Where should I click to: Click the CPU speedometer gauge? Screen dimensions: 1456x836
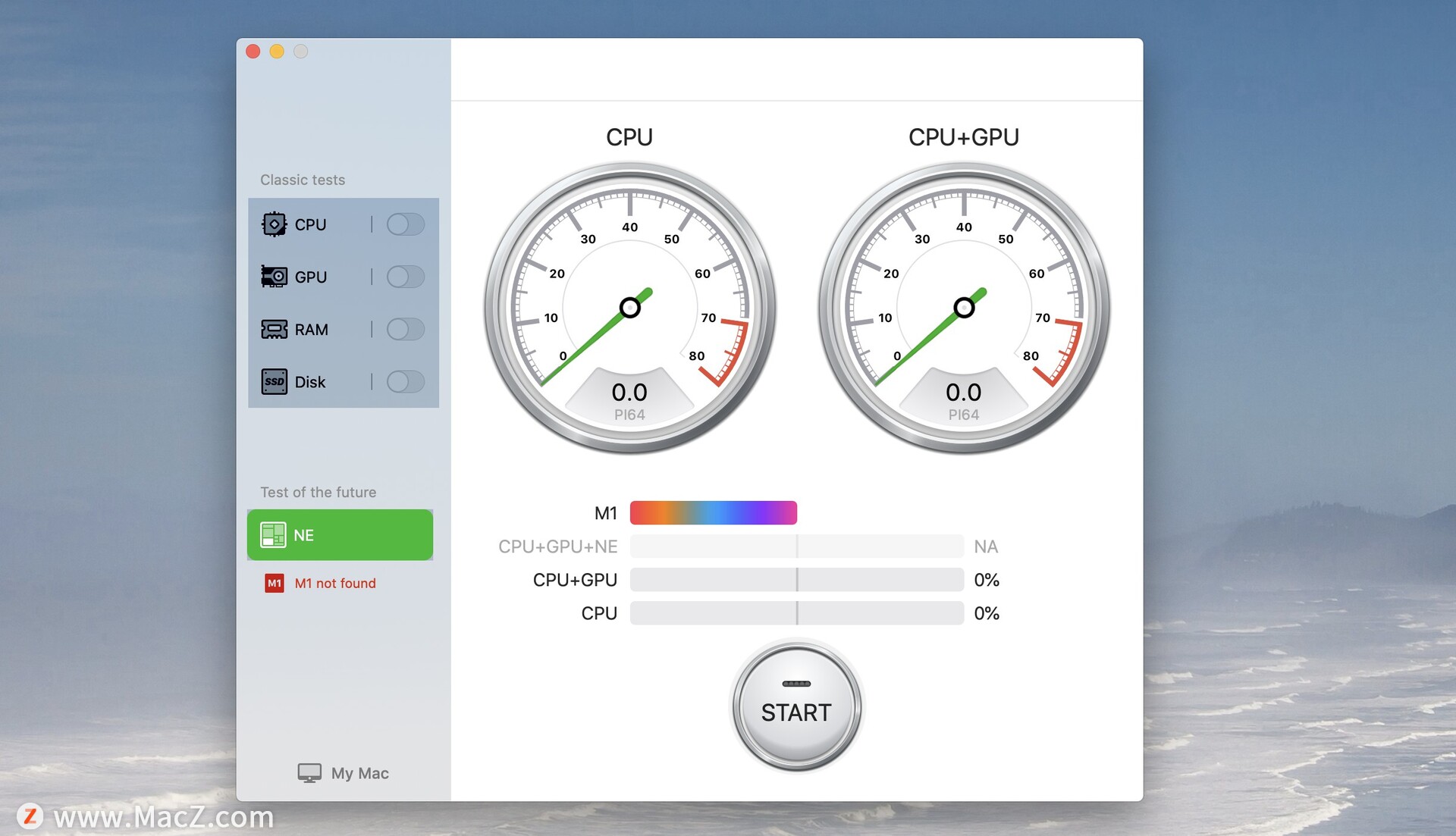629,308
